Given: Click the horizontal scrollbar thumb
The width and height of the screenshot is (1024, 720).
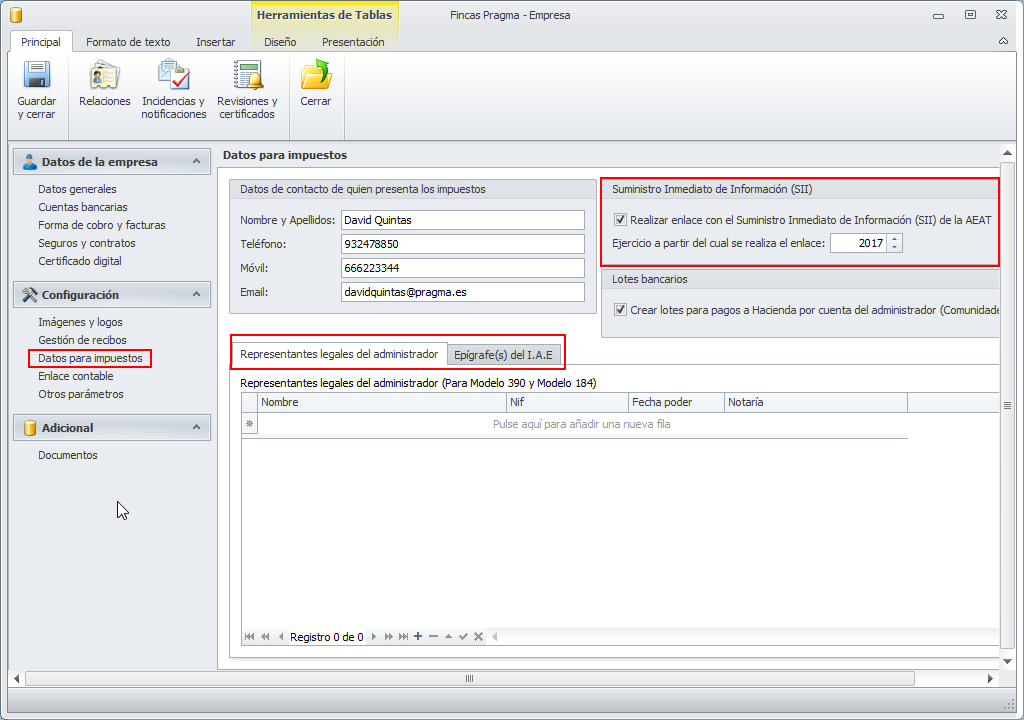Looking at the screenshot, I should (470, 679).
